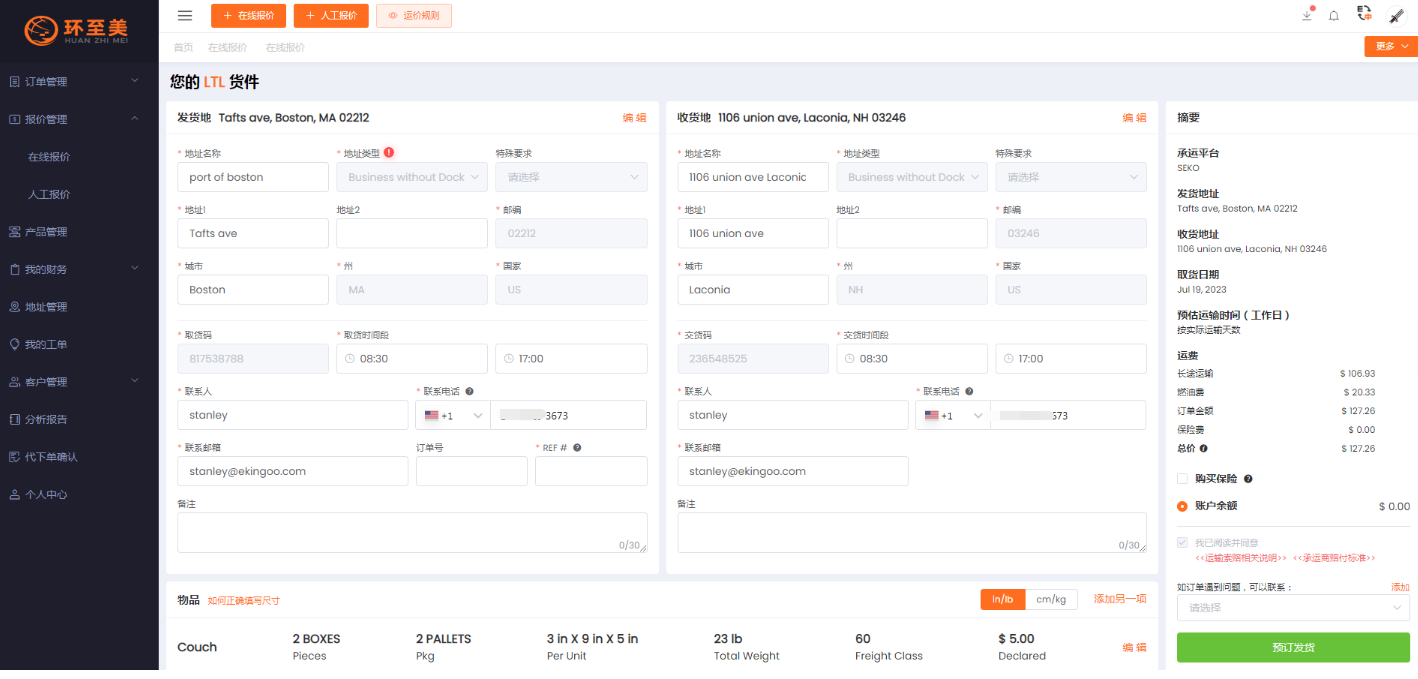
Task: Switch units to cm/kg
Action: (1050, 599)
